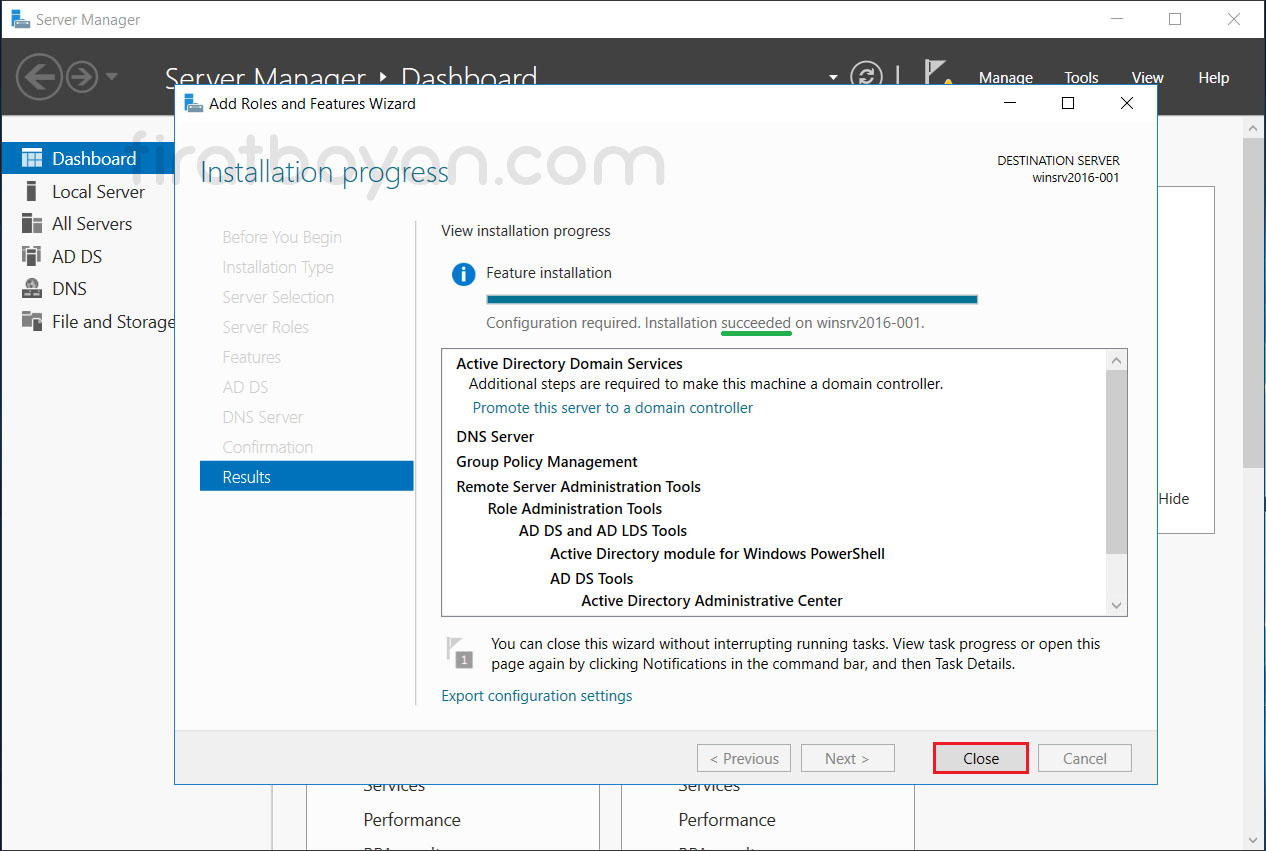The width and height of the screenshot is (1266, 851).
Task: Click the blue information icon by Feature installation
Action: [x=463, y=274]
